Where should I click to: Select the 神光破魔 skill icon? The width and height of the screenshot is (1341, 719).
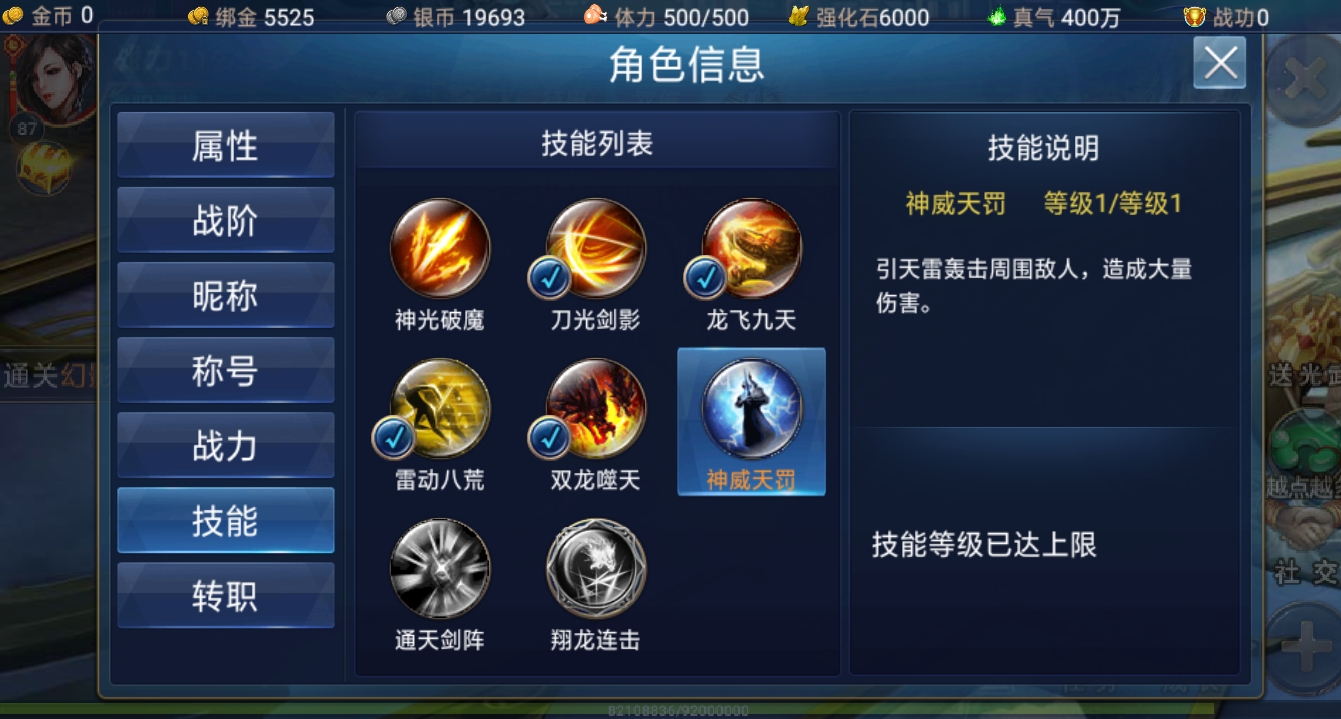440,248
